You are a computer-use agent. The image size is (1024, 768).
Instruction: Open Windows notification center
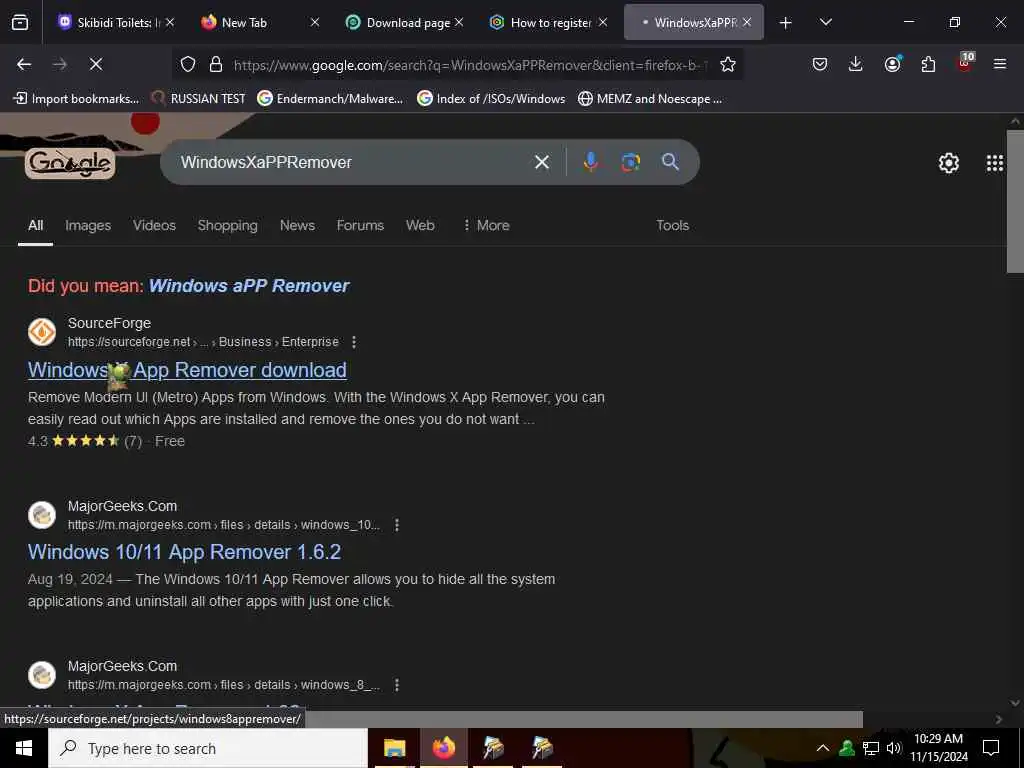point(991,748)
